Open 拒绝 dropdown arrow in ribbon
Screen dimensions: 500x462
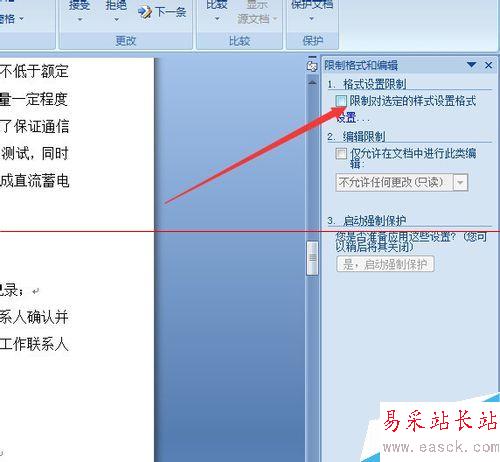116,20
